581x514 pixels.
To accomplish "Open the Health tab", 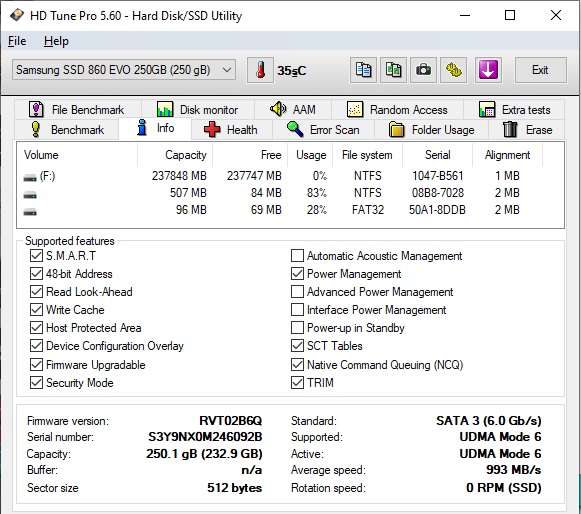I will click(232, 130).
